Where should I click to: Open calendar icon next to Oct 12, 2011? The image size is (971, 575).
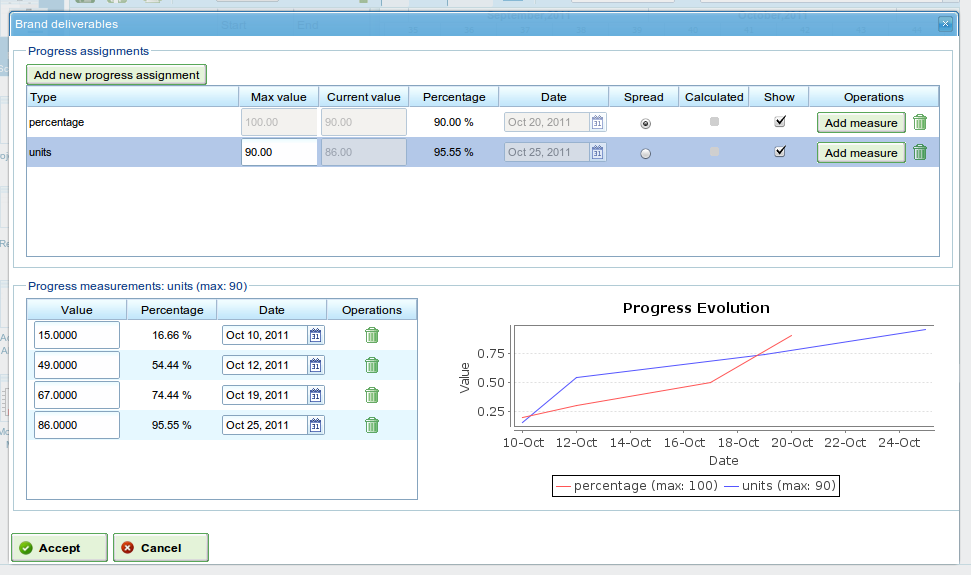[315, 365]
